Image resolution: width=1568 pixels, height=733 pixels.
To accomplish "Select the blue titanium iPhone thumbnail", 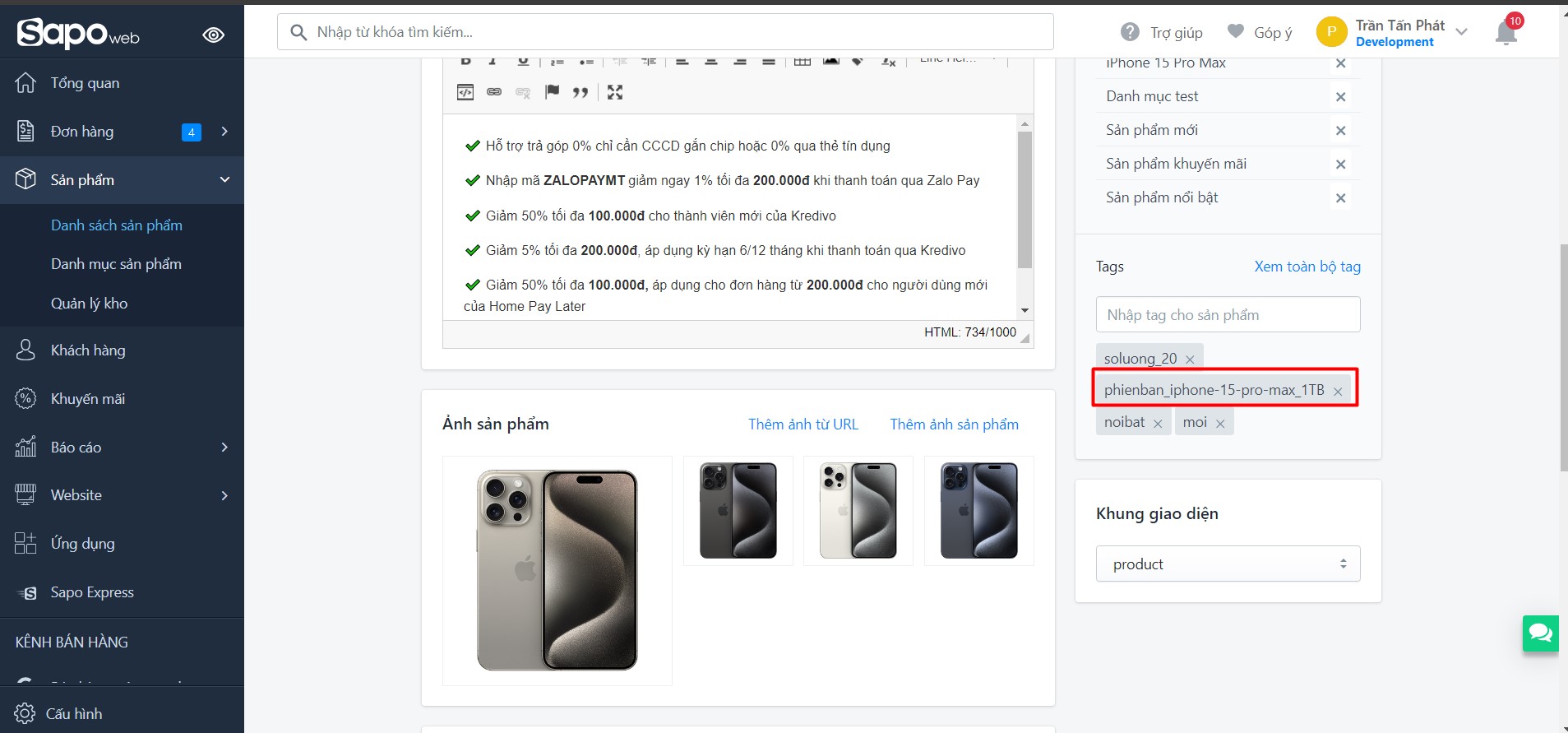I will (x=979, y=511).
